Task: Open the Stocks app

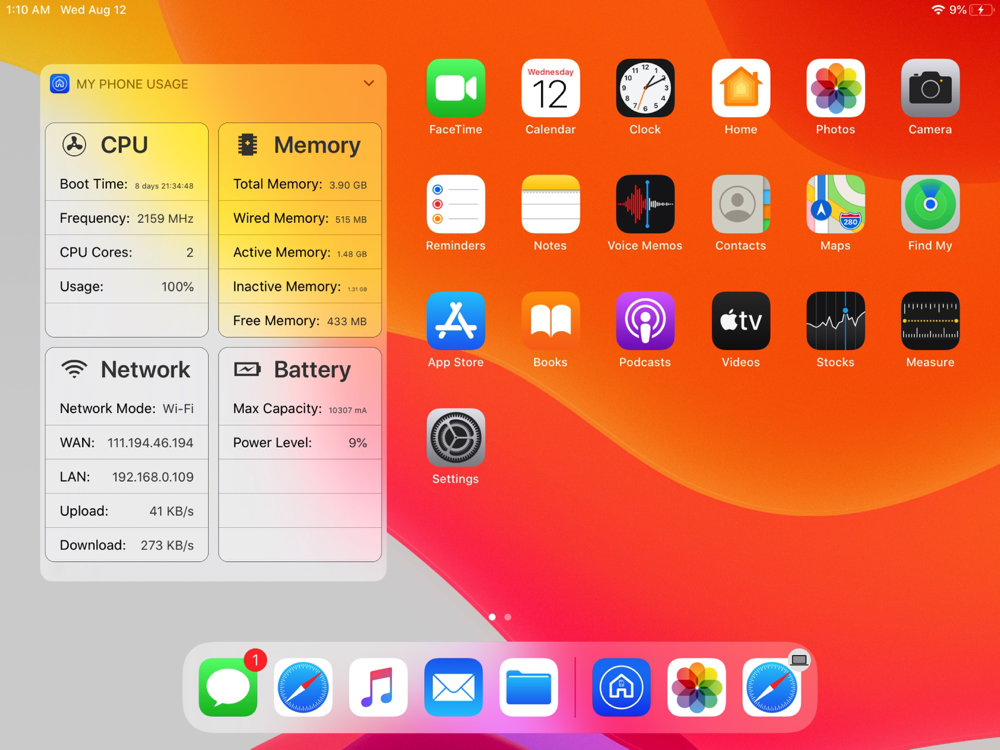Action: [x=835, y=321]
